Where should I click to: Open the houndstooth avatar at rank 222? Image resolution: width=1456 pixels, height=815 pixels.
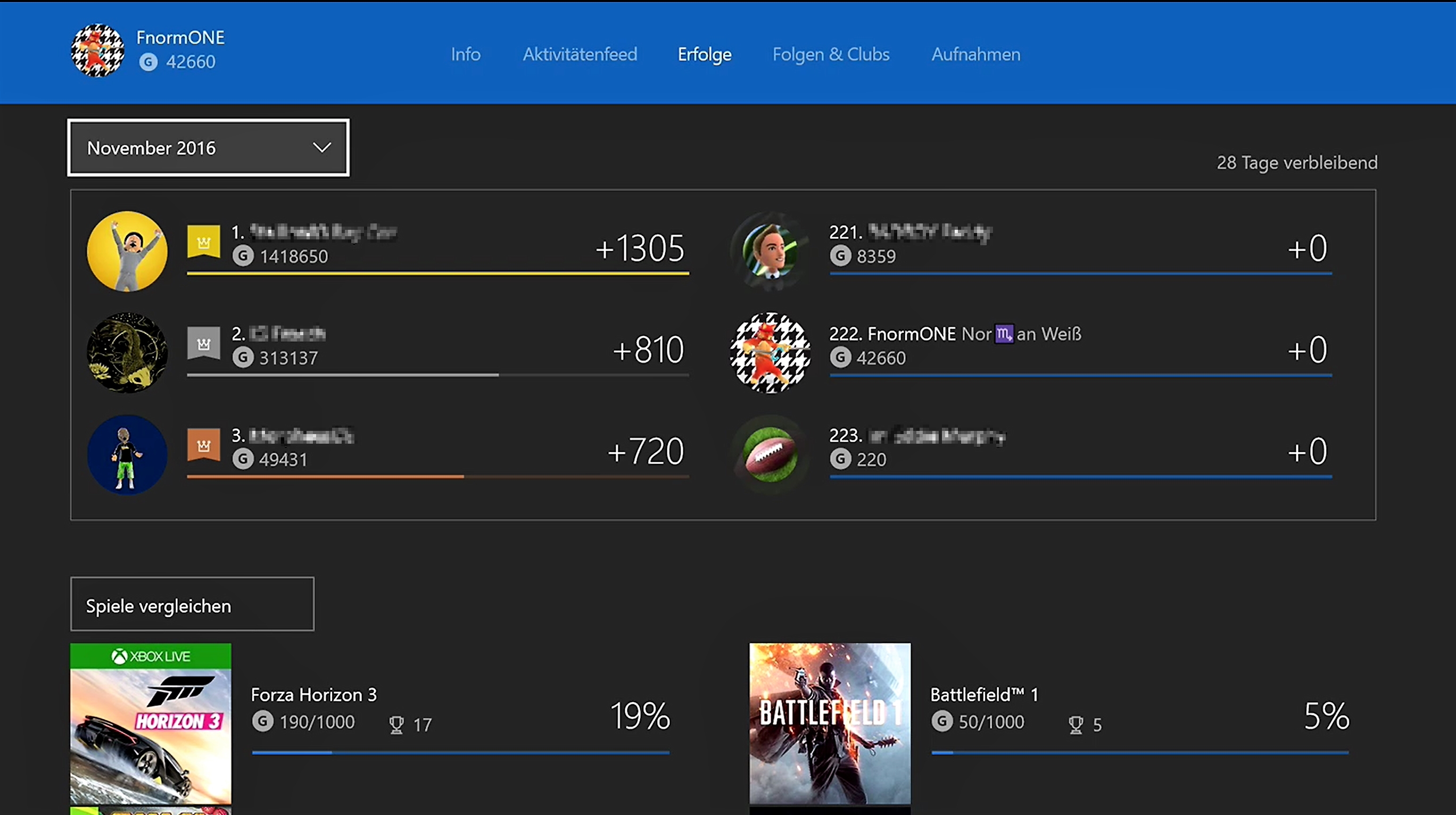coord(770,353)
